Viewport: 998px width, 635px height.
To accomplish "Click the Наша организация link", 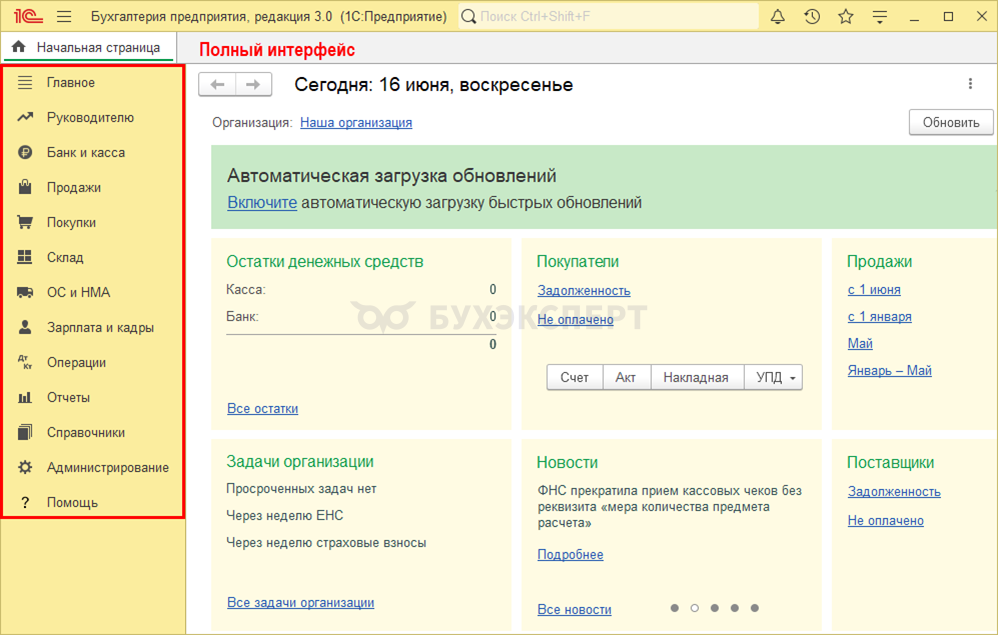I will tap(356, 122).
